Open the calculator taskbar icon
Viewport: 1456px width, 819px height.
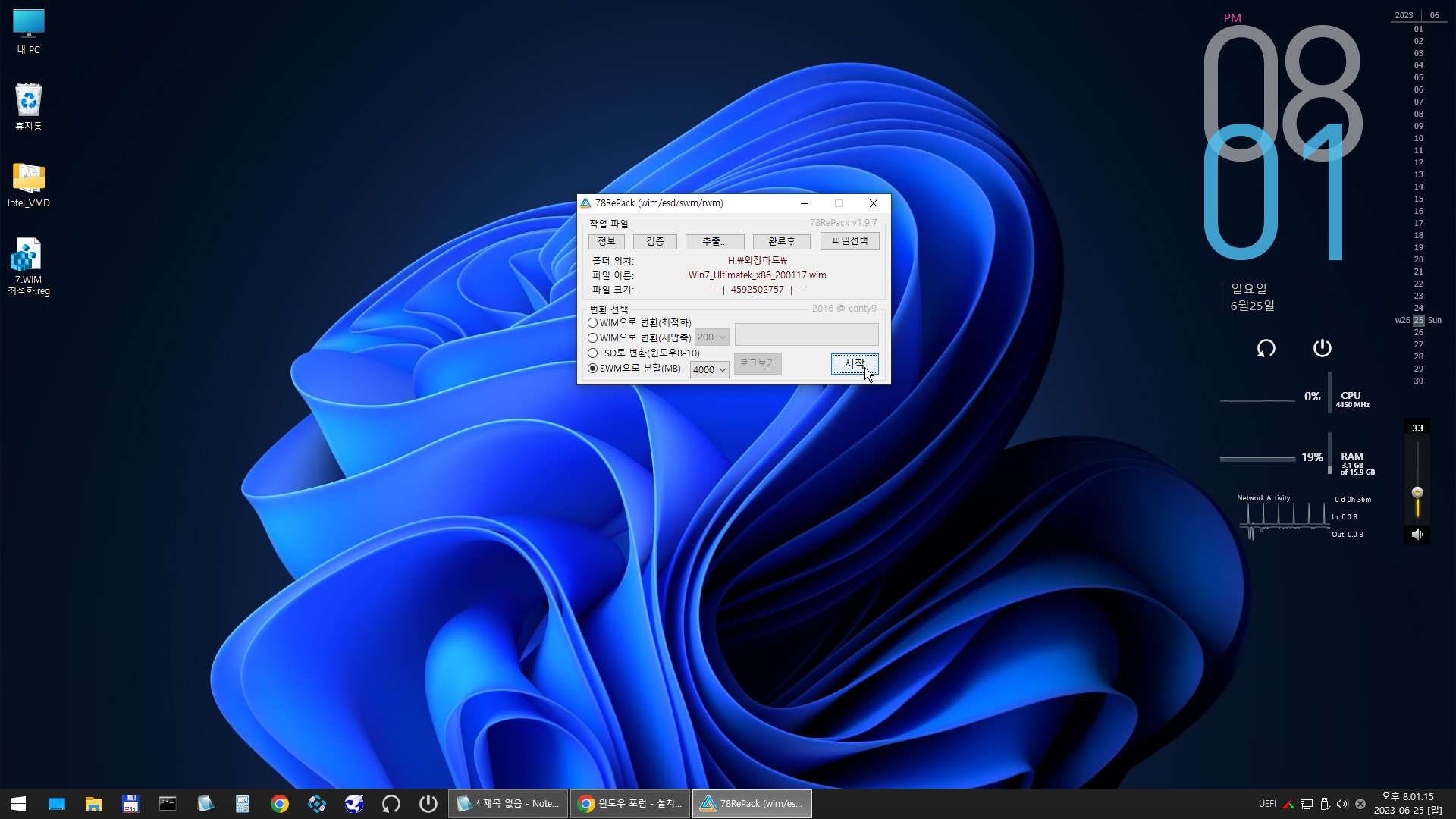(x=243, y=804)
